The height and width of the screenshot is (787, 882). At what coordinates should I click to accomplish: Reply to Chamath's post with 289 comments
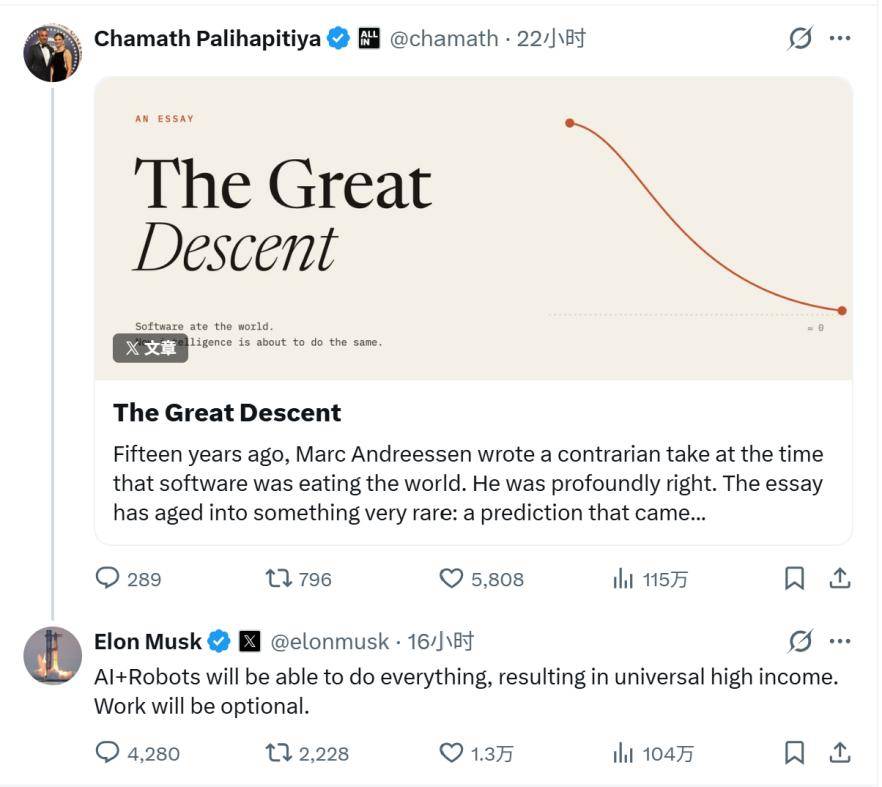click(128, 578)
